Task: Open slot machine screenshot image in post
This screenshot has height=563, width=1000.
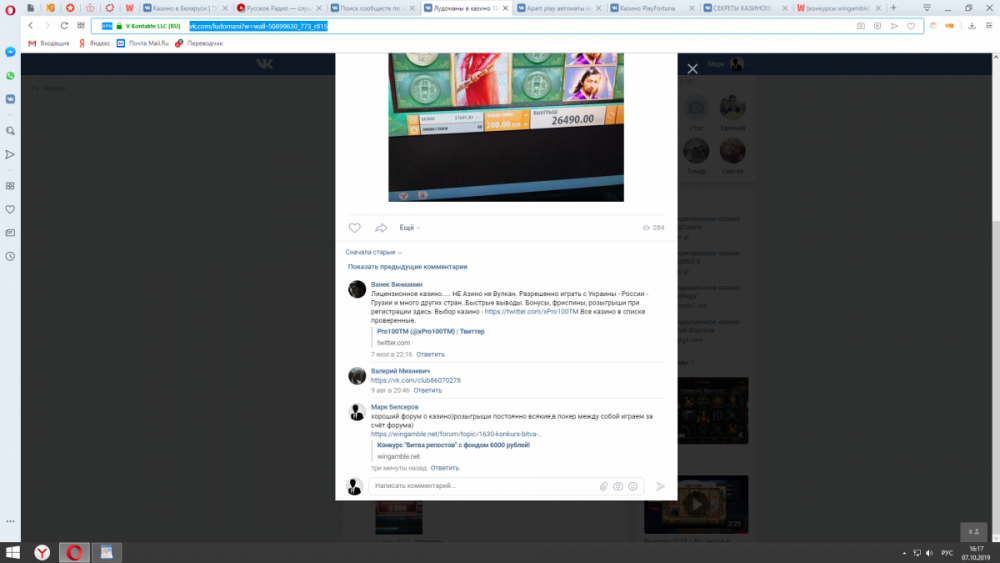Action: click(506, 128)
